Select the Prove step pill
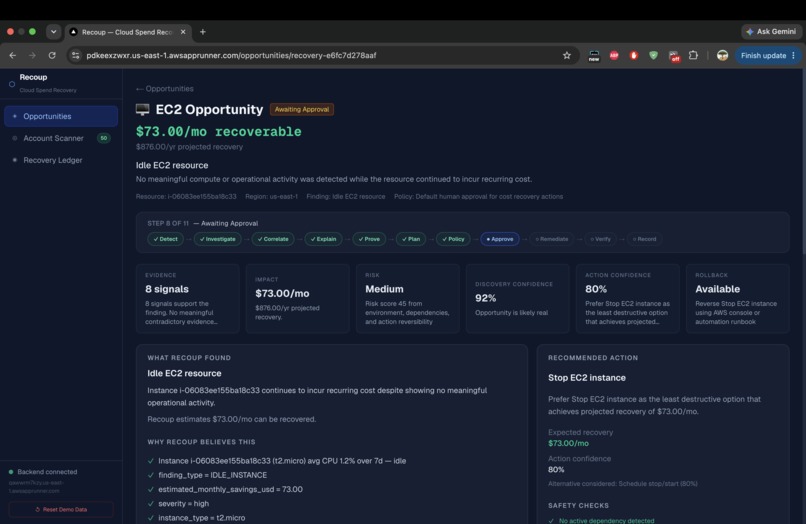Screen dimensions: 806x524 pos(369,239)
